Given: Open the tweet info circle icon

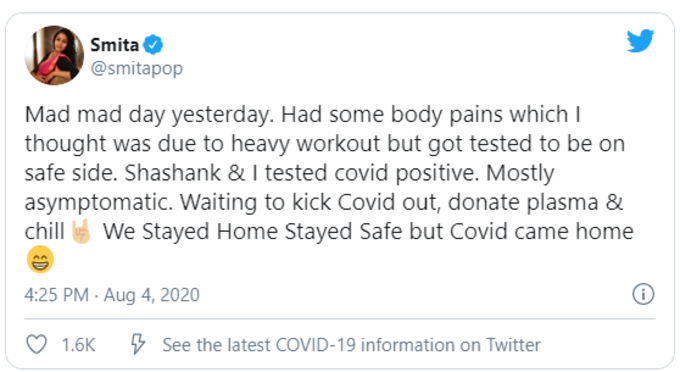Looking at the screenshot, I should pos(643,294).
